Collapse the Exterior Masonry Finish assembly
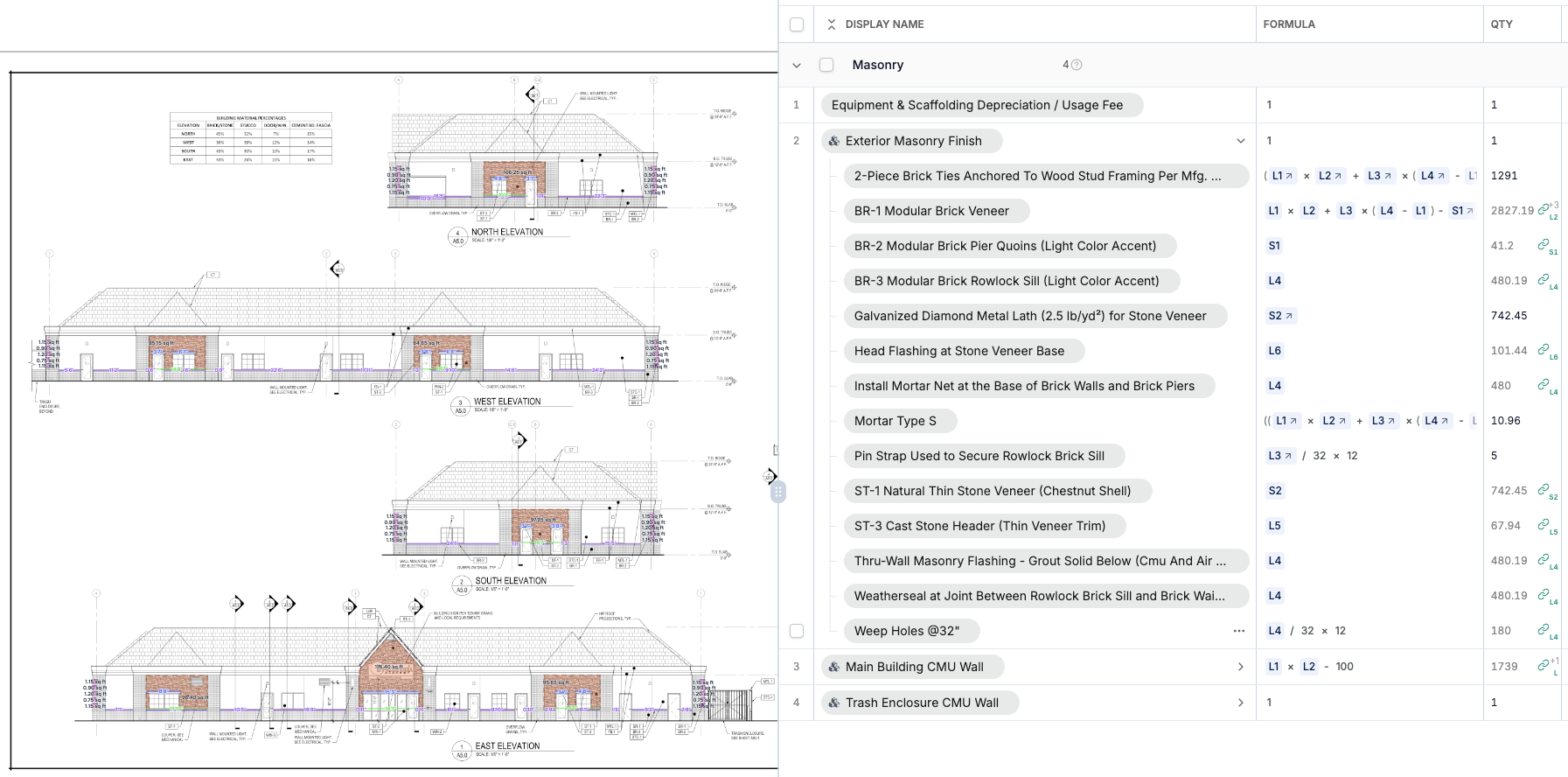 pyautogui.click(x=1241, y=141)
